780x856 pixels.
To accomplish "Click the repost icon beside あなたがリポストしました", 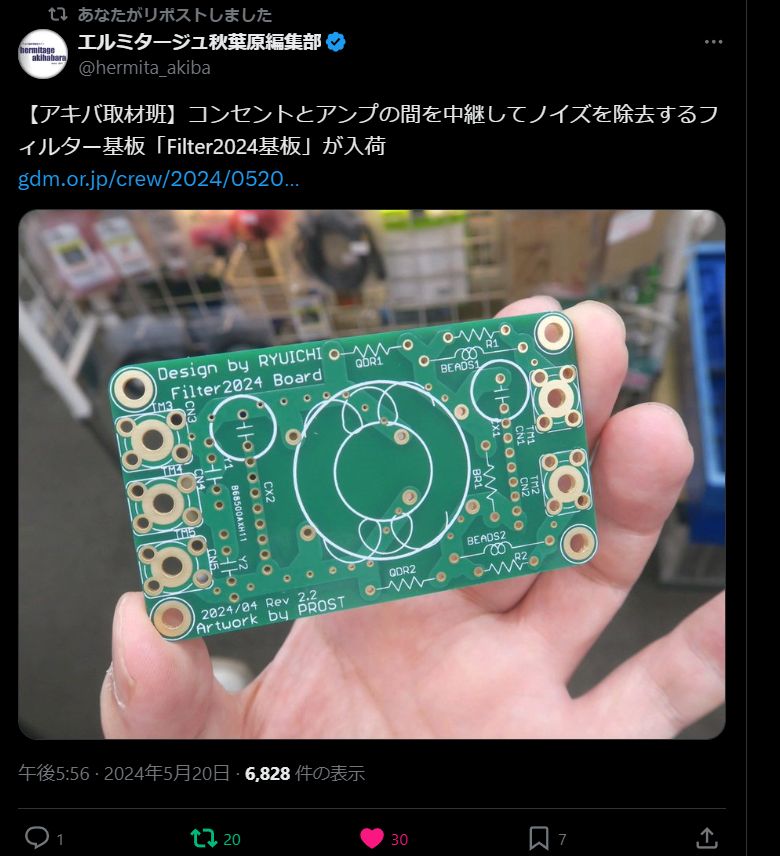I will tap(58, 14).
